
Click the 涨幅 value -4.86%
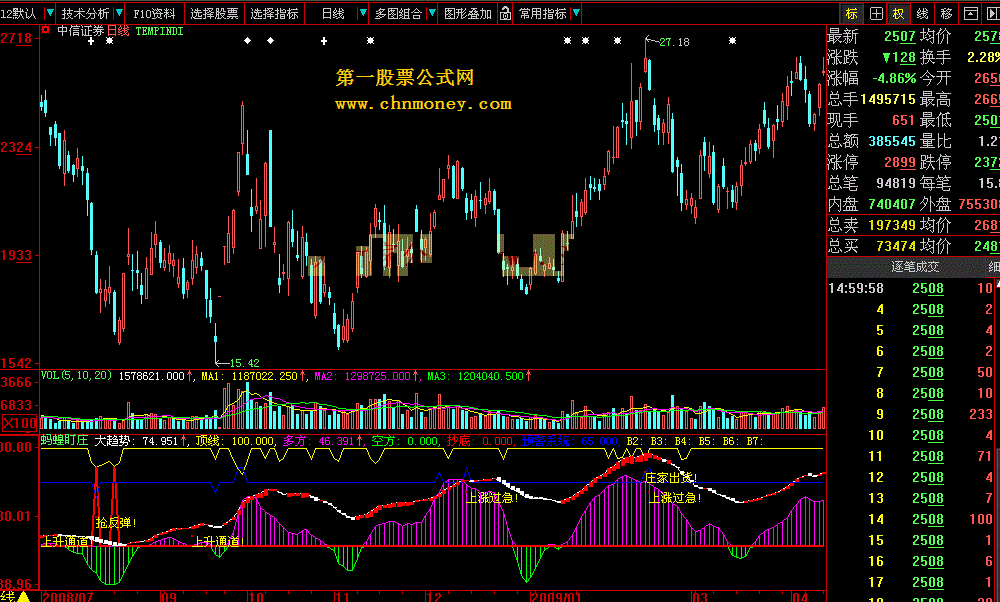pyautogui.click(x=893, y=79)
